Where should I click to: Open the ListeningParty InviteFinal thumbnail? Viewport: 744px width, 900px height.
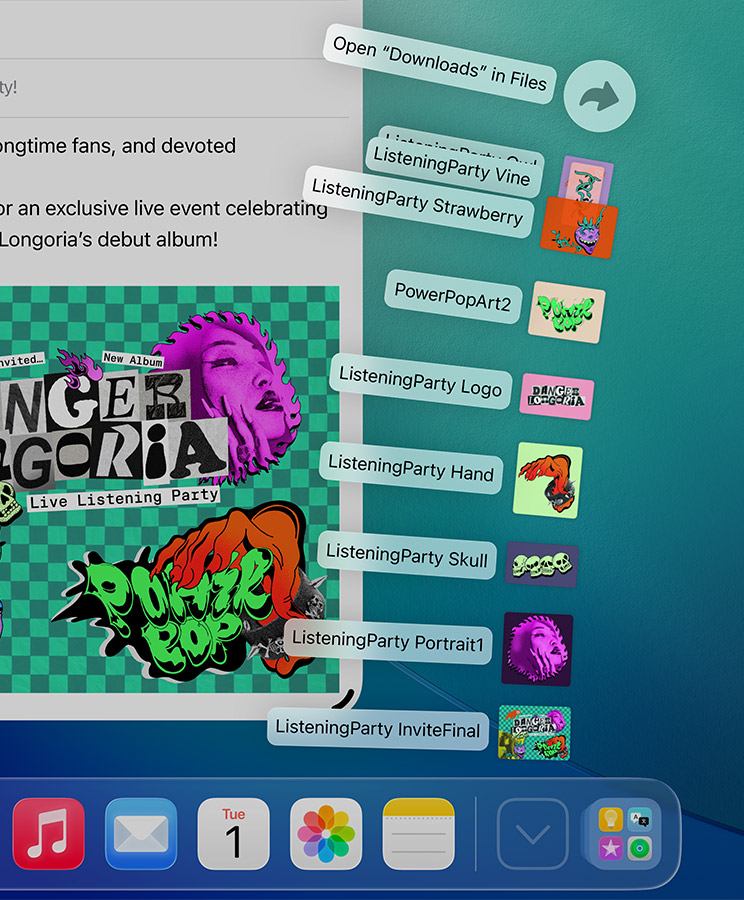point(534,733)
